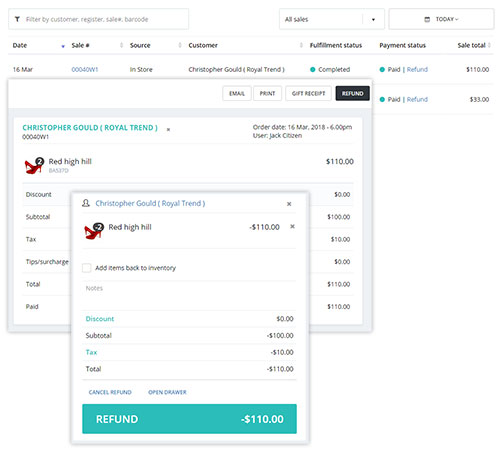Click OPEN DRAWER link
Image resolution: width=500 pixels, height=451 pixels.
click(x=167, y=392)
